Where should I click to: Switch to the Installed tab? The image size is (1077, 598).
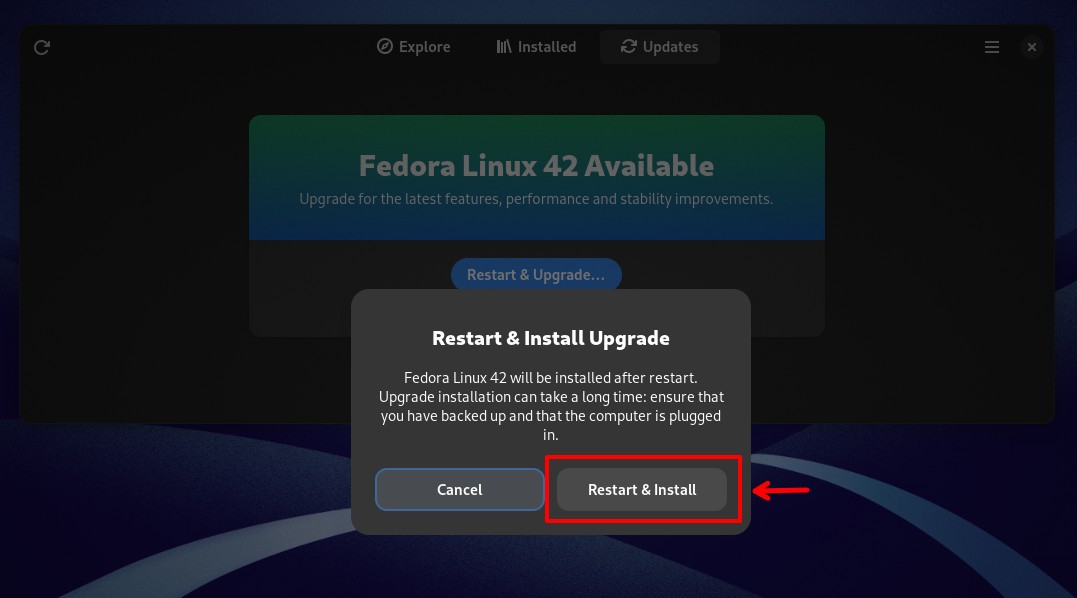tap(536, 47)
